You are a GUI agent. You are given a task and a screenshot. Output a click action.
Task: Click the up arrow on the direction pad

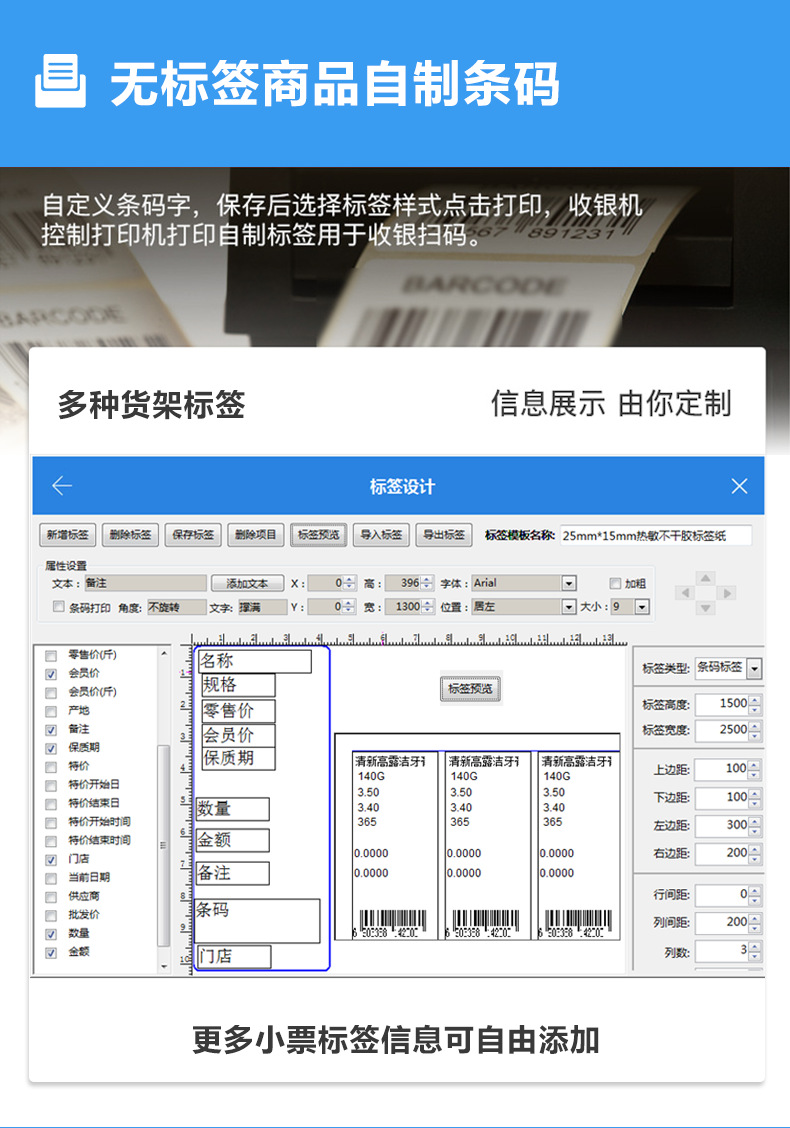pyautogui.click(x=706, y=578)
